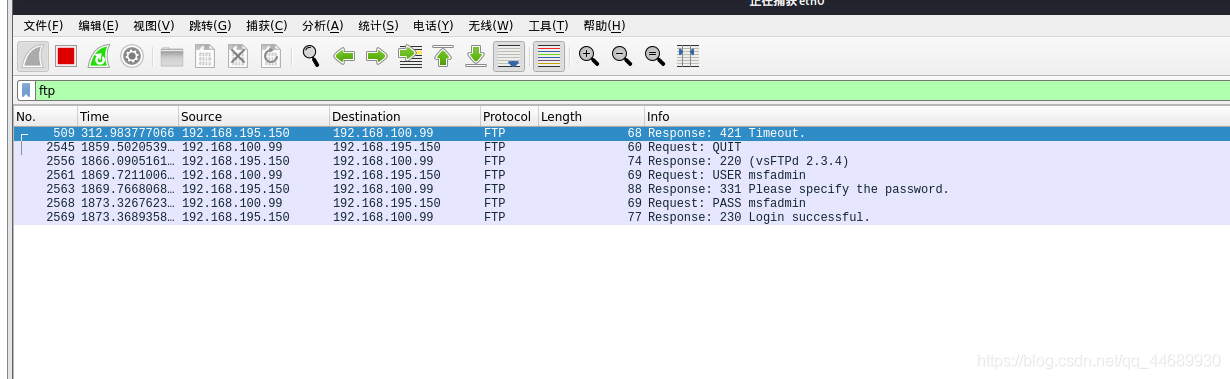The image size is (1230, 379).
Task: Go forward to next packet arrow
Action: (377, 56)
